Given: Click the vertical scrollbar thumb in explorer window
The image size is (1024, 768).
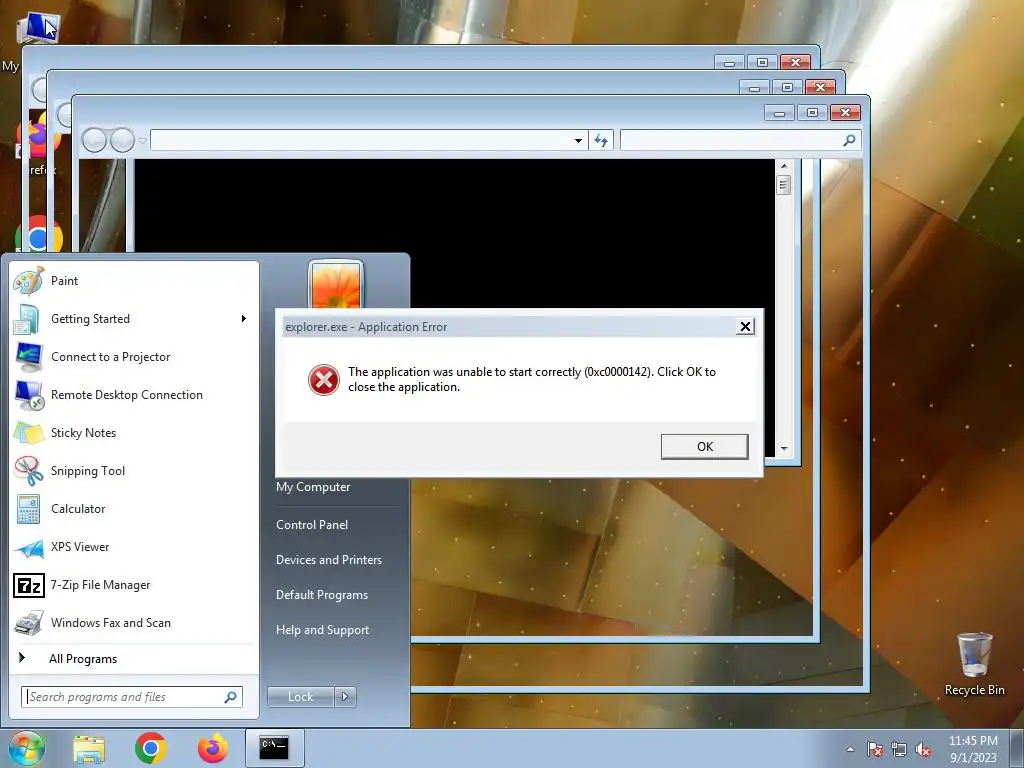Looking at the screenshot, I should click(x=784, y=185).
